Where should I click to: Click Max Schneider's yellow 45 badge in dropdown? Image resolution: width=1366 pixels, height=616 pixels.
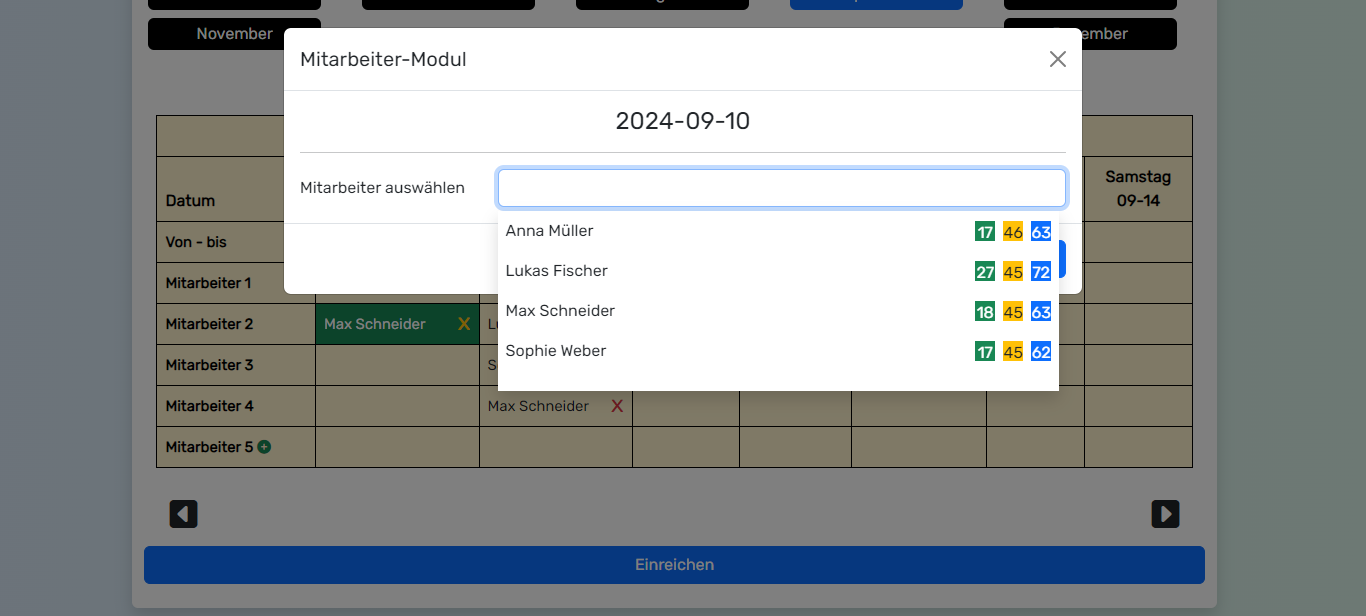[1013, 312]
